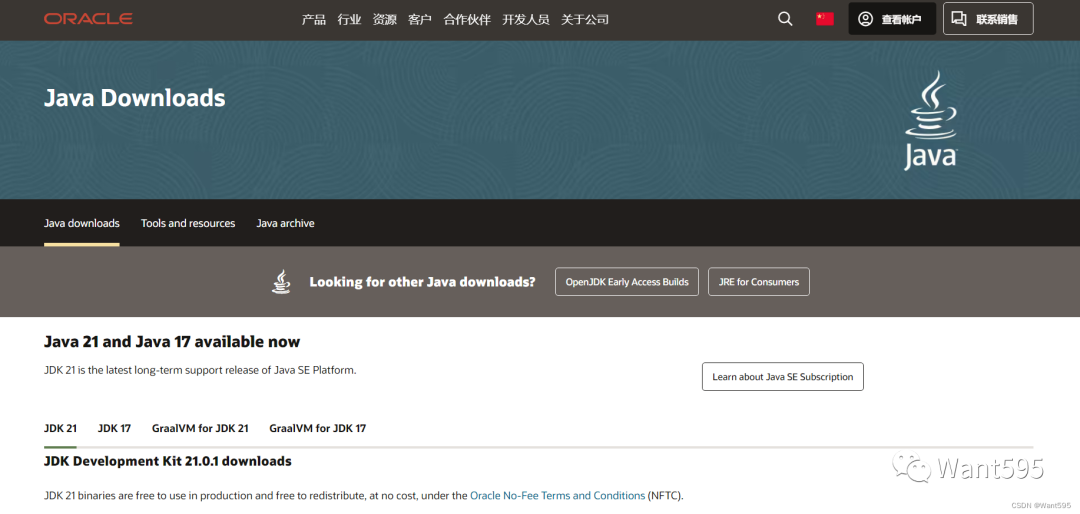Select GraalVM for JDK 17 tab
Image resolution: width=1080 pixels, height=514 pixels.
pos(318,428)
